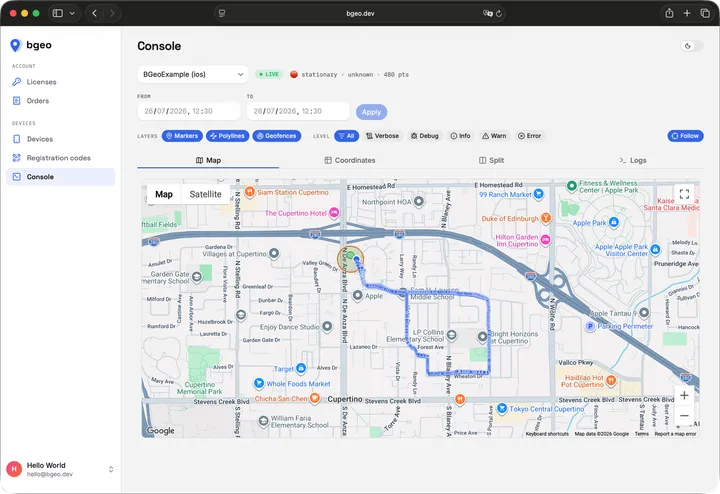
Task: Click The Cupertino Hotel map pin
Action: point(334,213)
